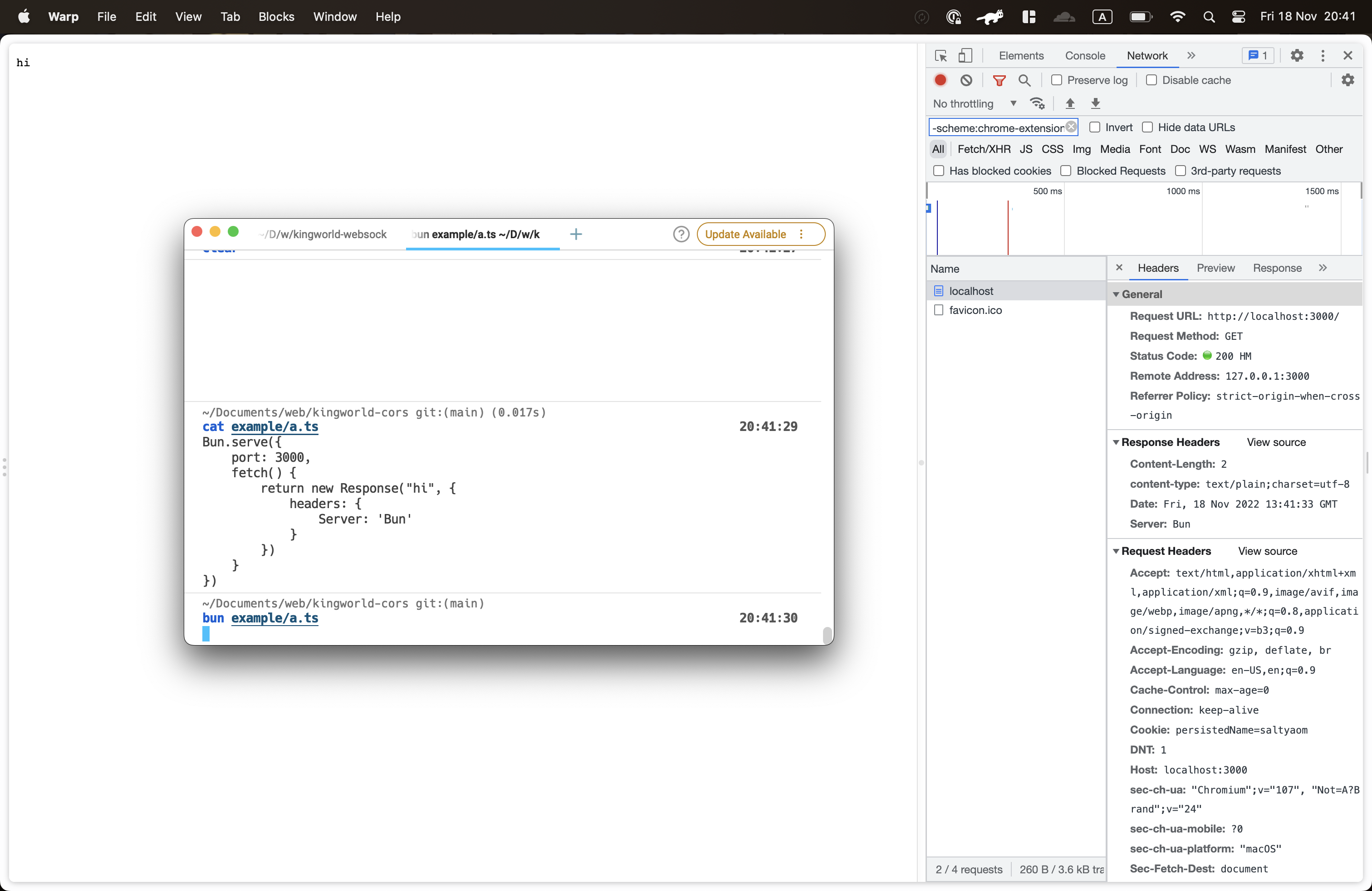Click the export HAR download arrow
This screenshot has width=1372, height=891.
pos(1095,104)
